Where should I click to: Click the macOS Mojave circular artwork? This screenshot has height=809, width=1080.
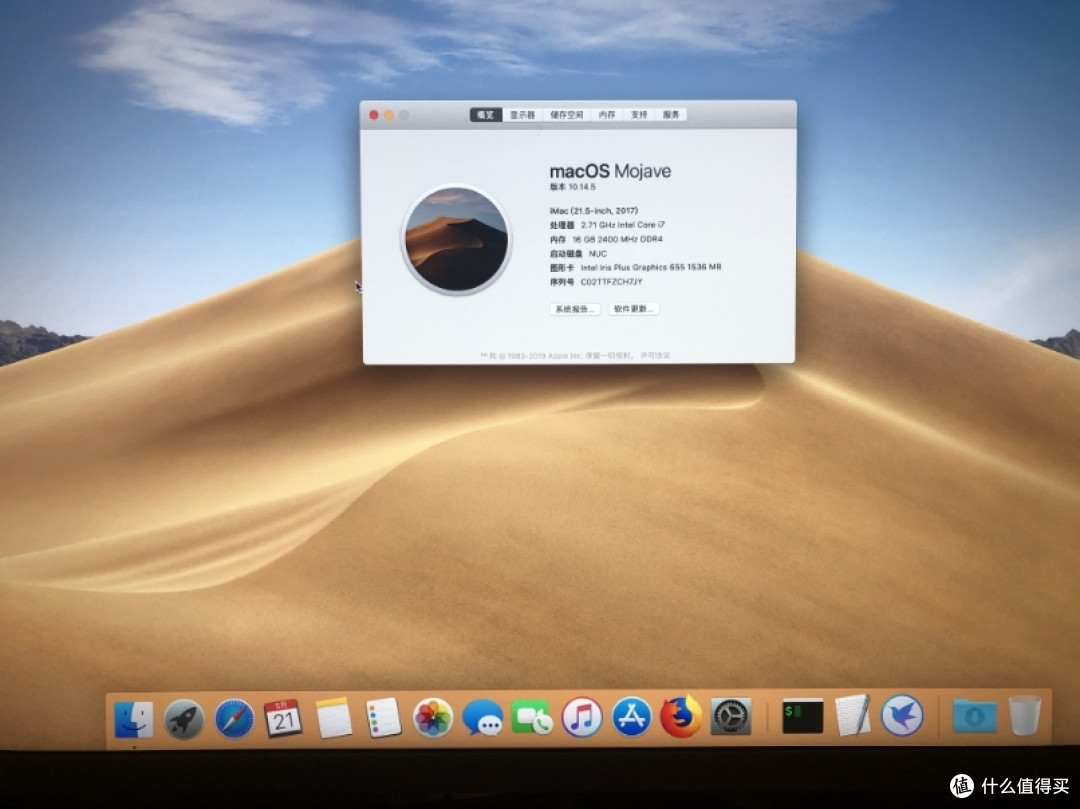click(457, 240)
